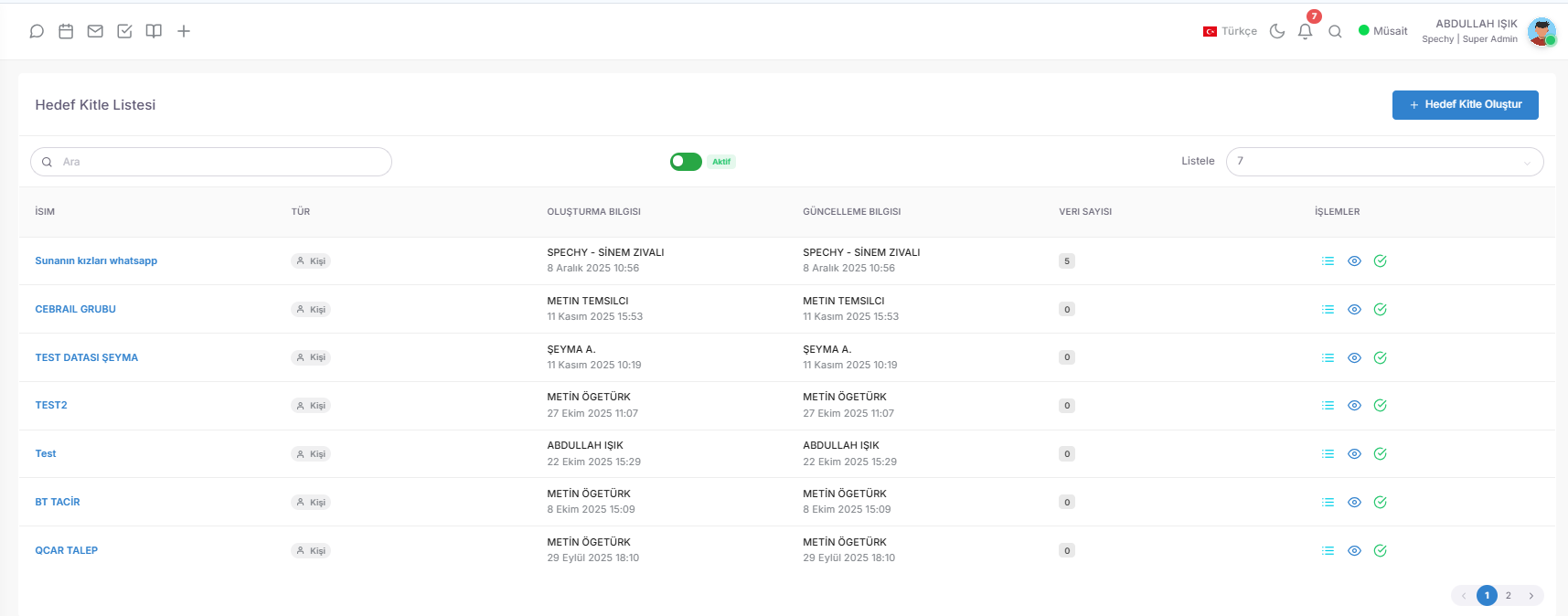
Task: Open notifications bell with 7 badge
Action: [1306, 31]
